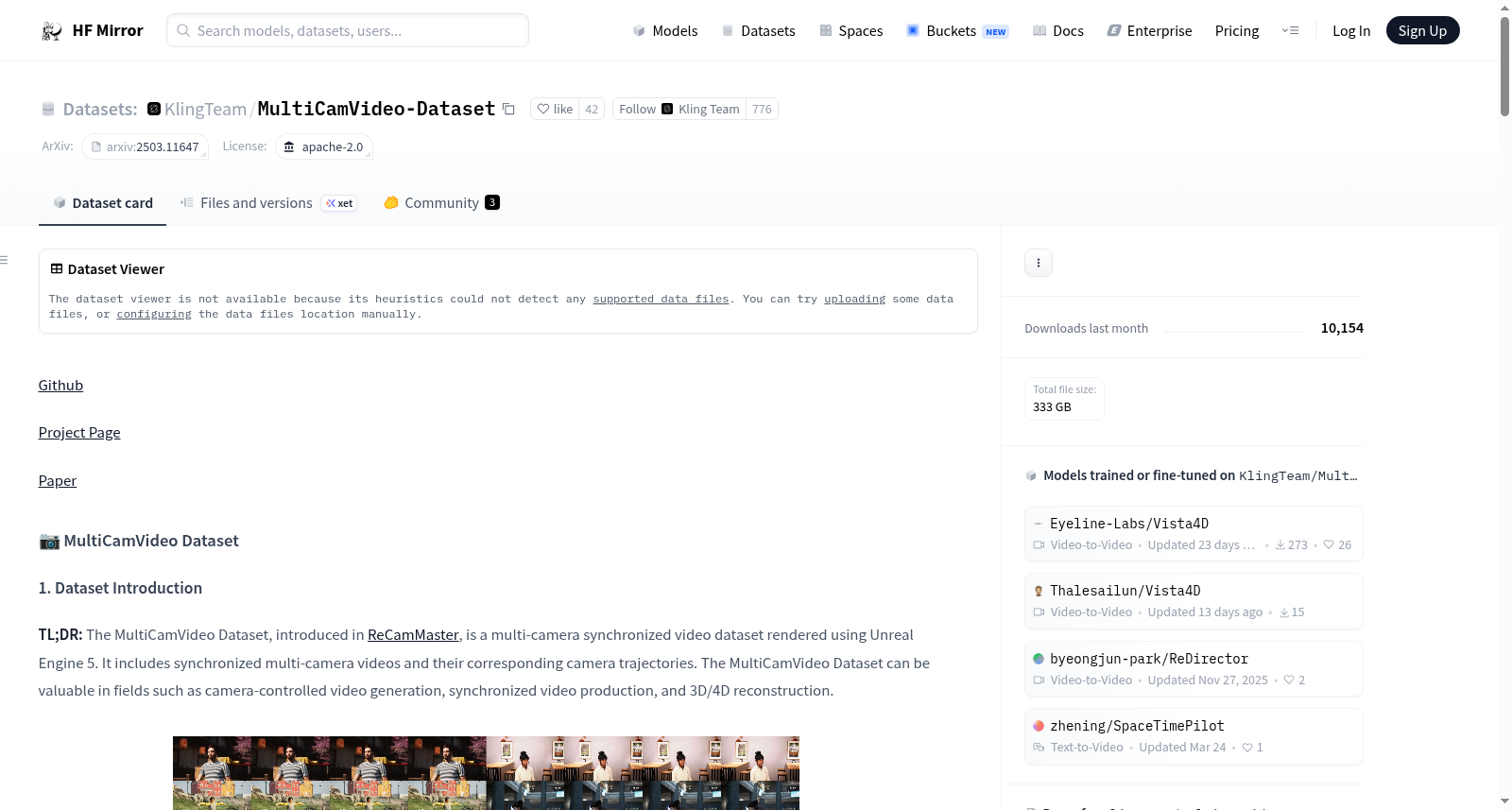Viewport: 1512px width, 810px height.
Task: Open the three-dot options menu in the sidebar
Action: click(1039, 263)
